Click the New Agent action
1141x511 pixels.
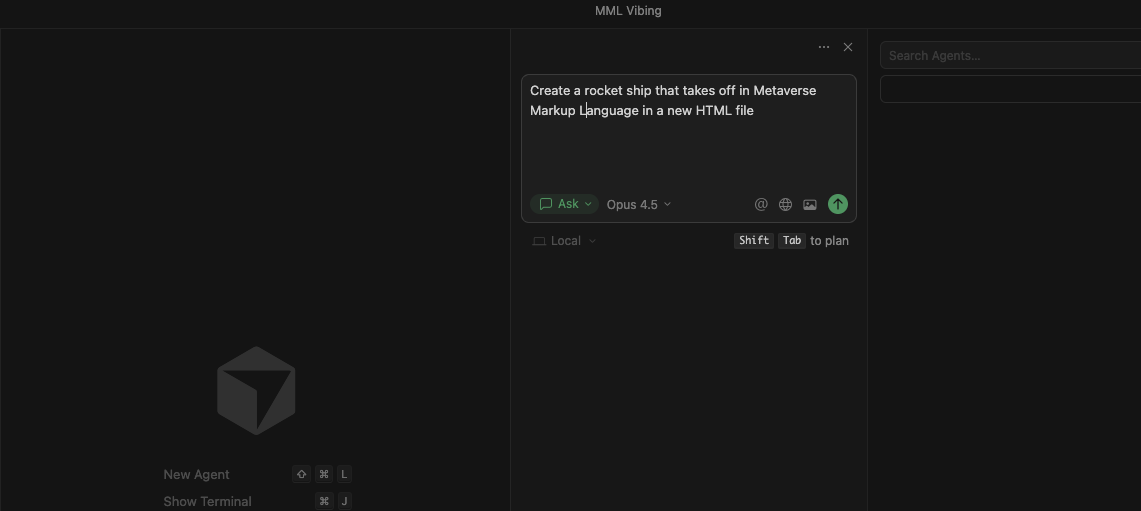(197, 474)
